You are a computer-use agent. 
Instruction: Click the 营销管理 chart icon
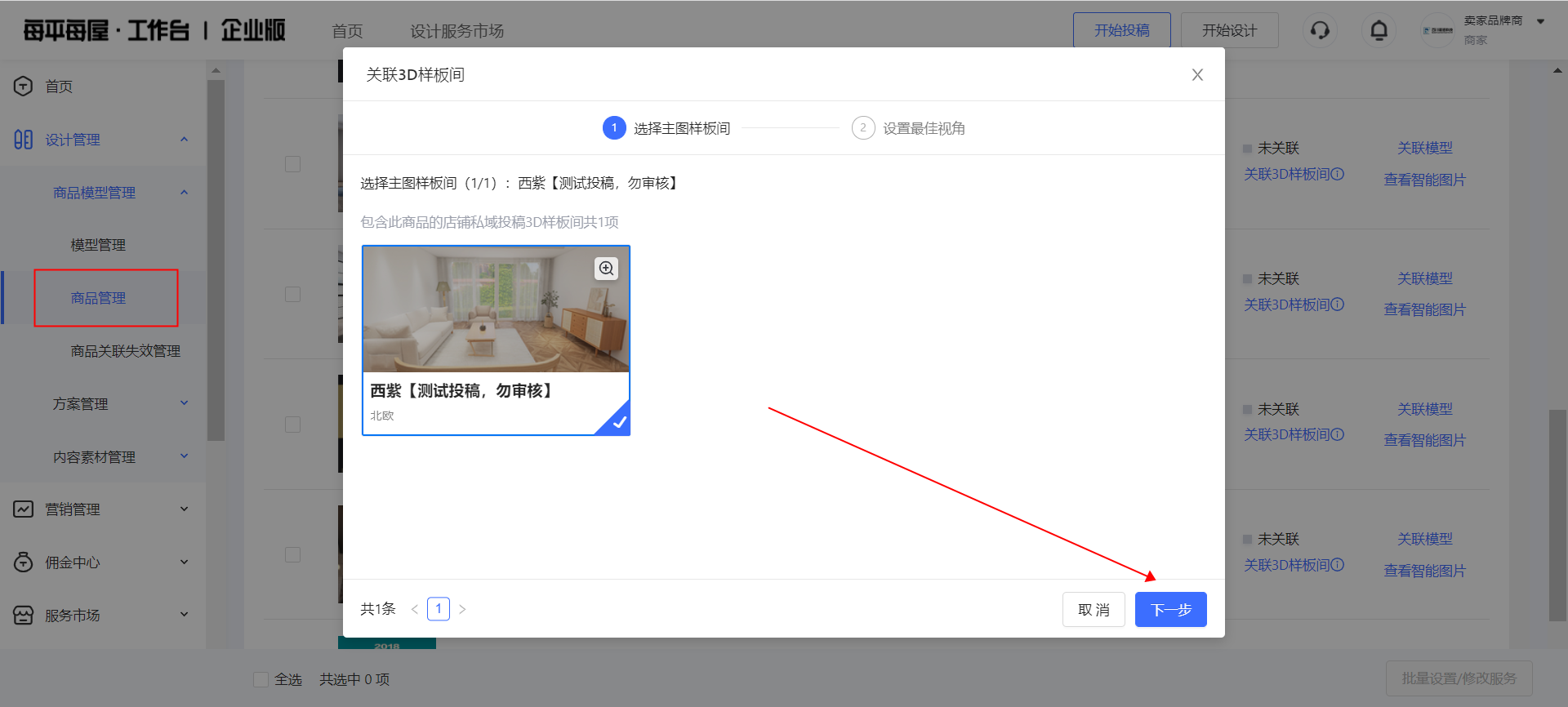pos(23,509)
